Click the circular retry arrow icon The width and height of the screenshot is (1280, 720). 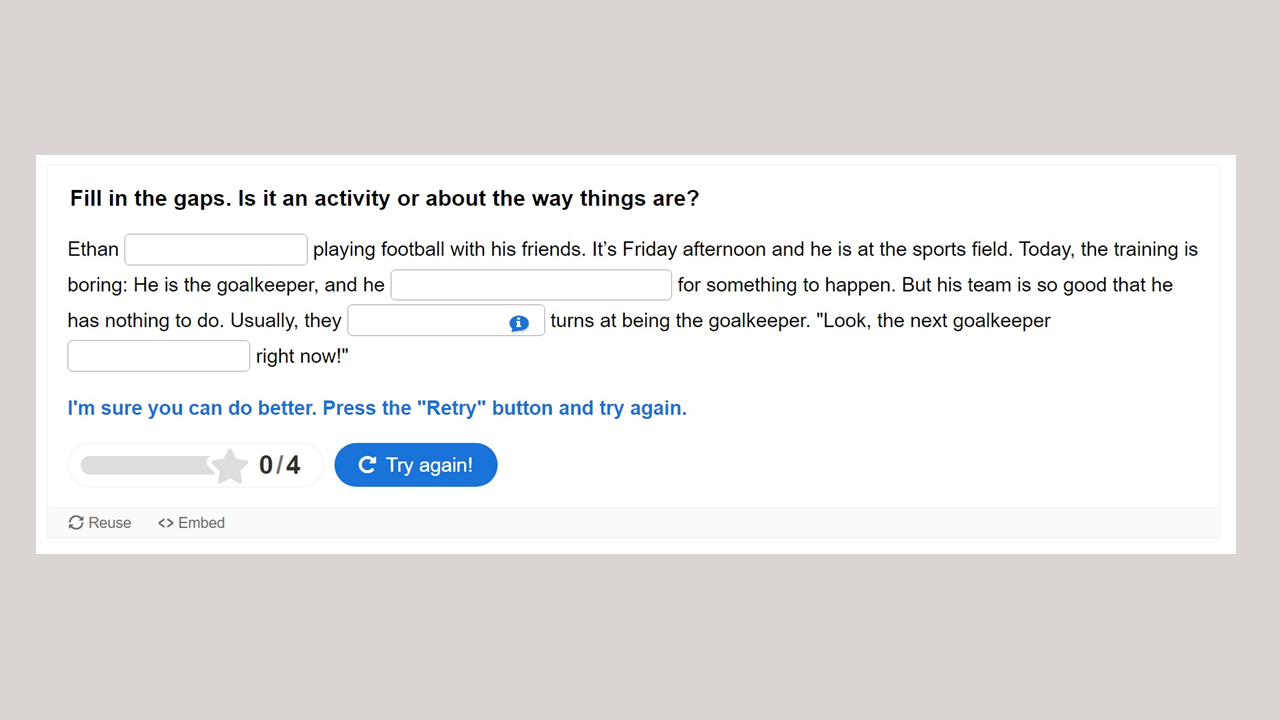(367, 465)
